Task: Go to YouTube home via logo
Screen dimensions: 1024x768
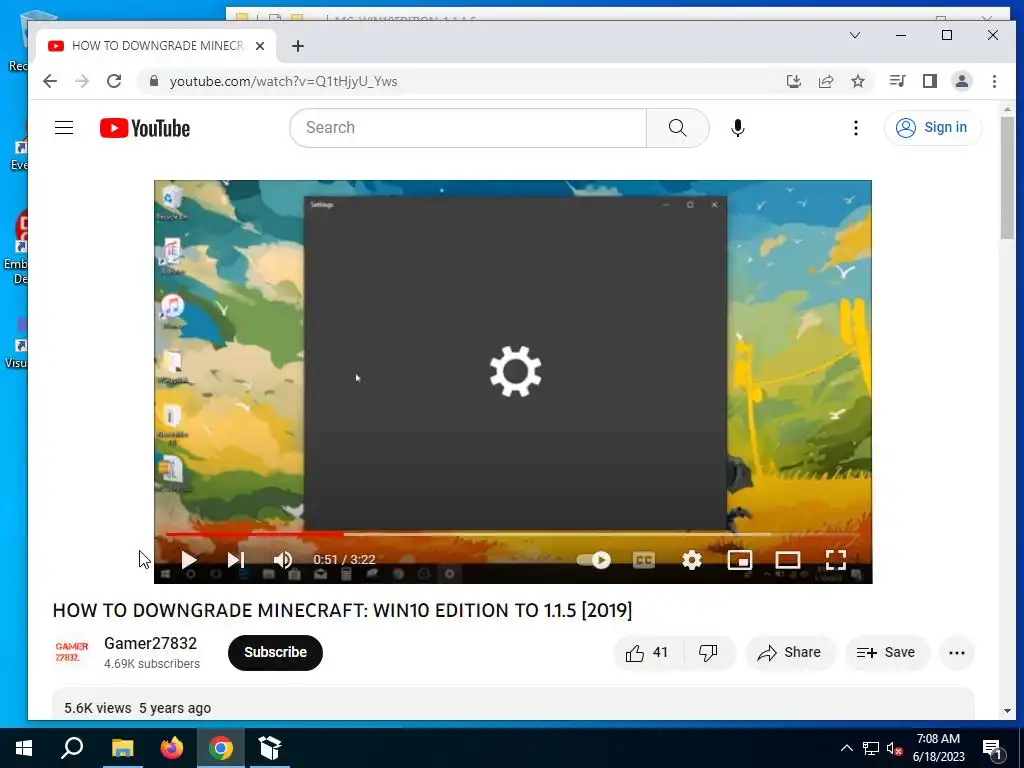Action: [145, 128]
